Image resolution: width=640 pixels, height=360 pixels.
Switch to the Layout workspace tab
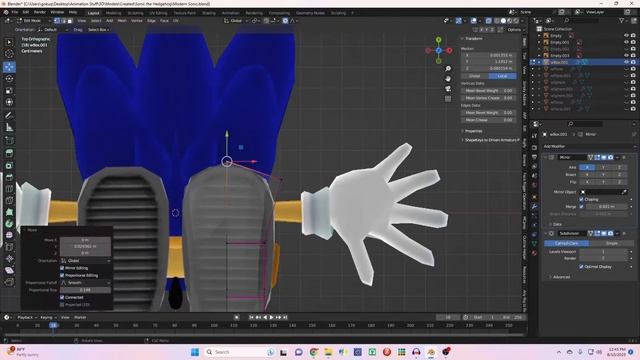(x=93, y=13)
